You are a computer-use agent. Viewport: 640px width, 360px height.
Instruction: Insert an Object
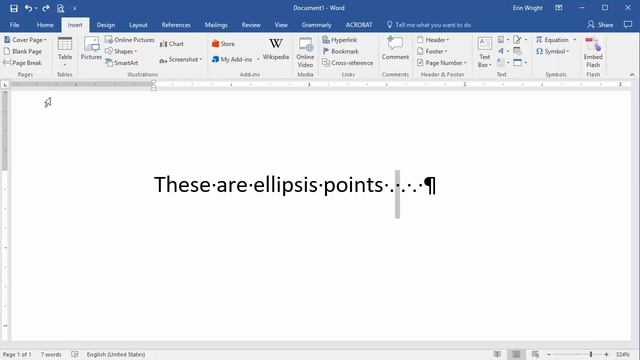point(520,62)
